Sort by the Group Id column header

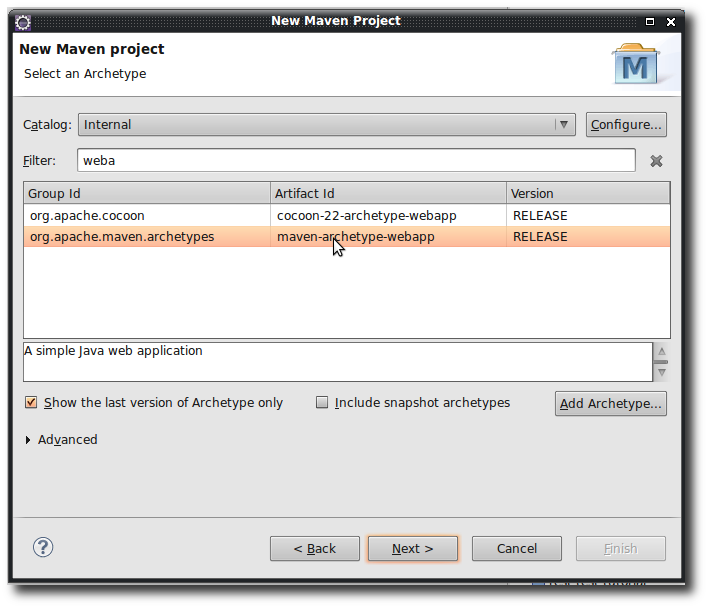click(x=147, y=193)
